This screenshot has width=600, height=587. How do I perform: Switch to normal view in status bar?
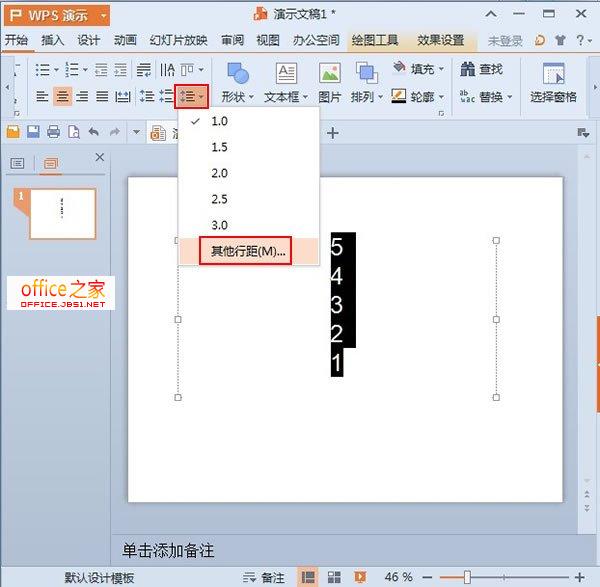[308, 577]
